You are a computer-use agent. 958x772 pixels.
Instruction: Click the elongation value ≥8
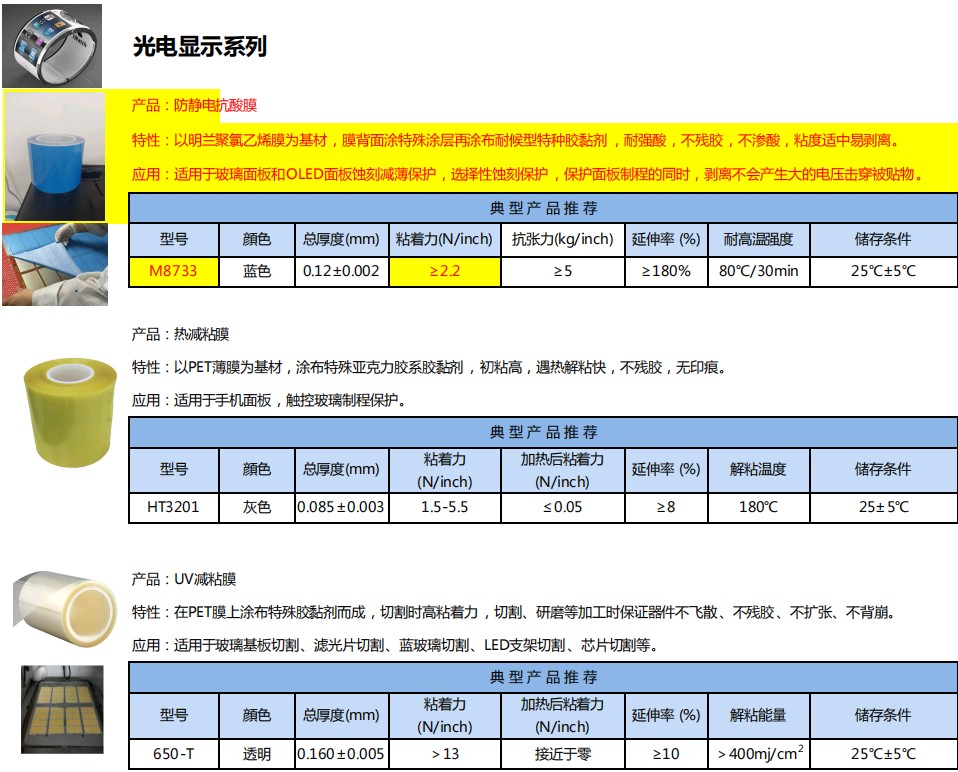click(x=666, y=507)
